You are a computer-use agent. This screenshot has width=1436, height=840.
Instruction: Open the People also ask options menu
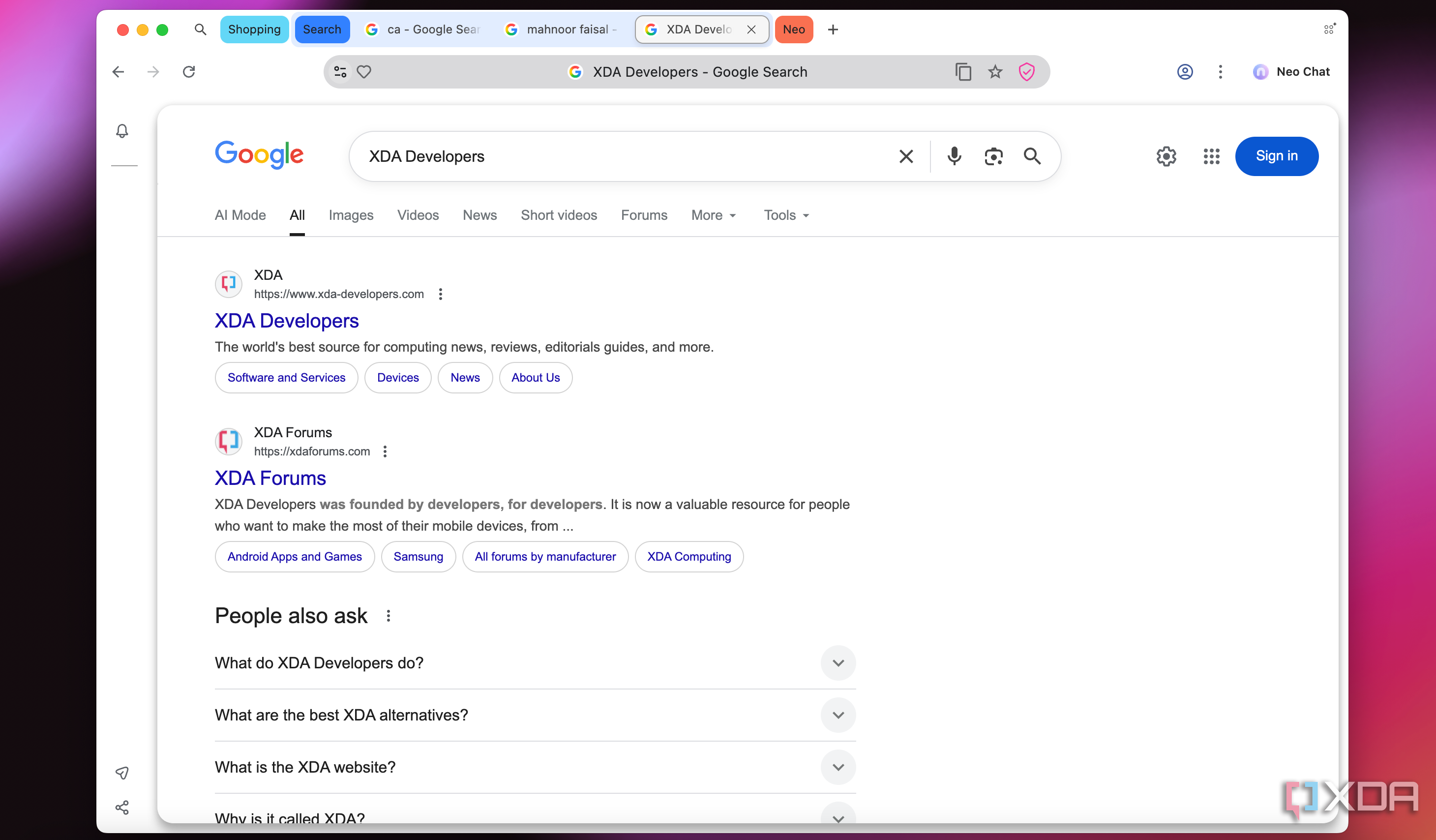388,616
